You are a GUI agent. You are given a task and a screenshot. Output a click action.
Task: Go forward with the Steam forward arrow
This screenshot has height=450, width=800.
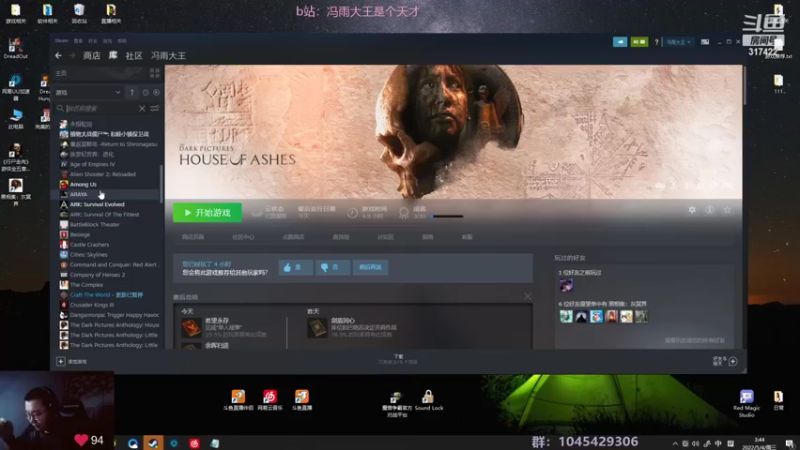click(x=72, y=56)
